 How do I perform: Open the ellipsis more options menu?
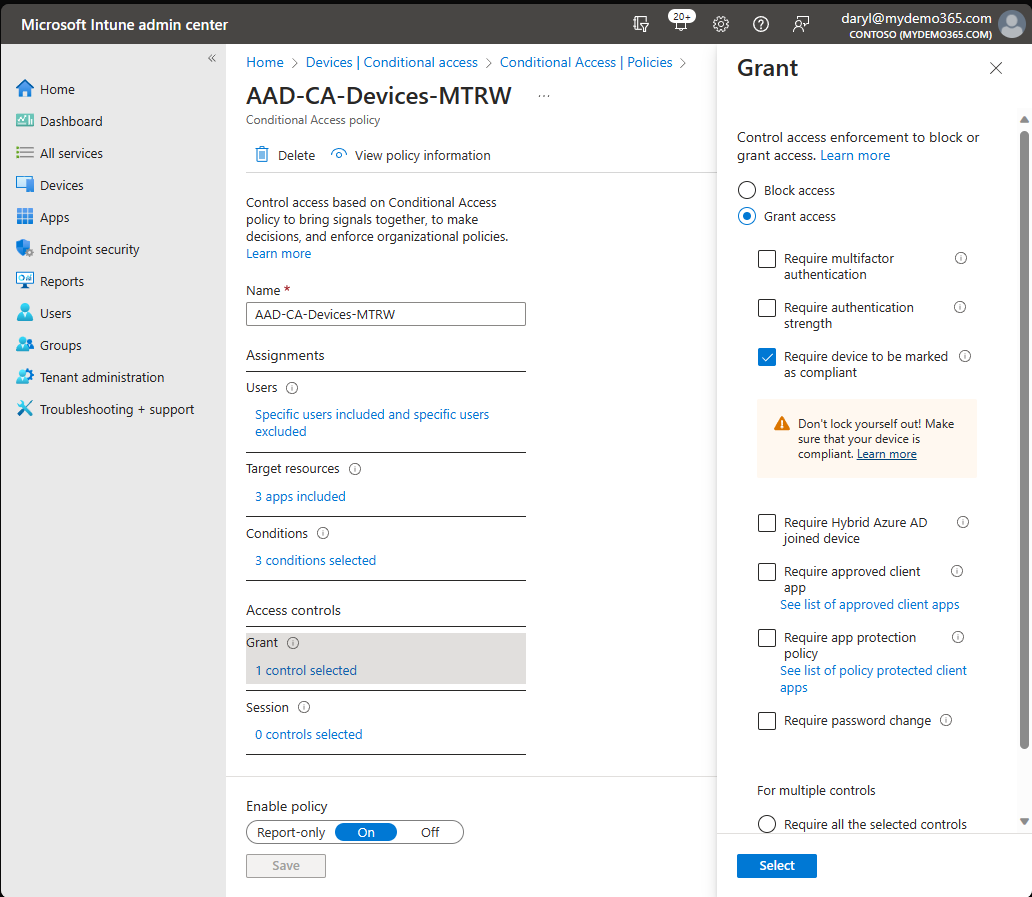click(x=544, y=96)
